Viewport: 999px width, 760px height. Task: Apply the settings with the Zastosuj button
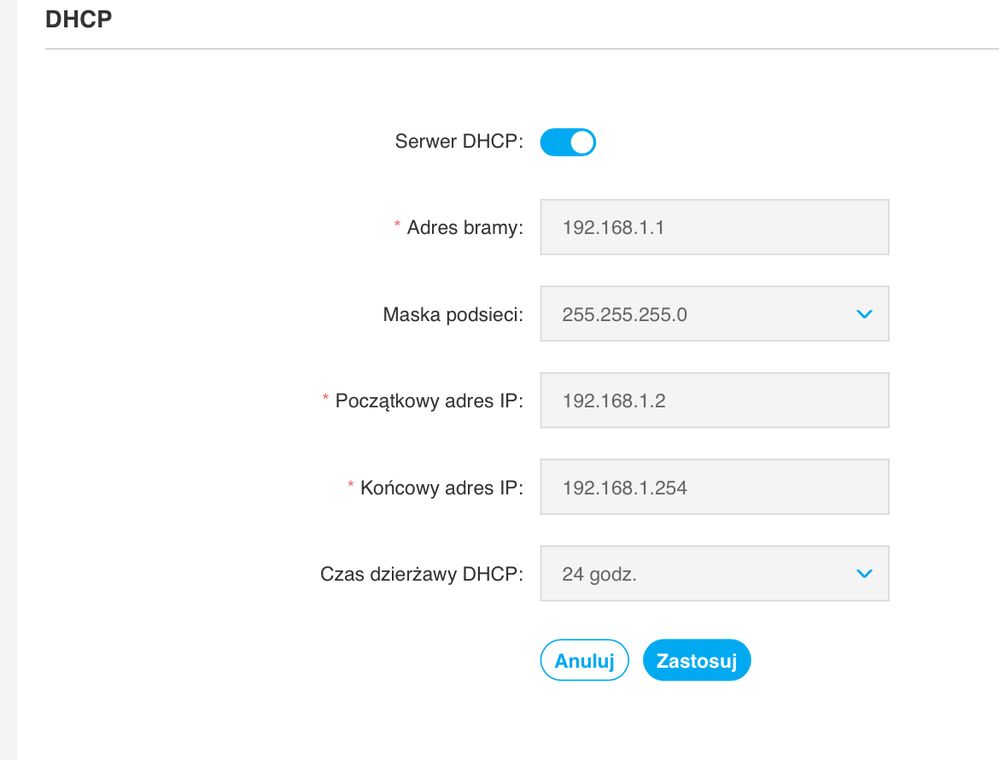click(696, 660)
